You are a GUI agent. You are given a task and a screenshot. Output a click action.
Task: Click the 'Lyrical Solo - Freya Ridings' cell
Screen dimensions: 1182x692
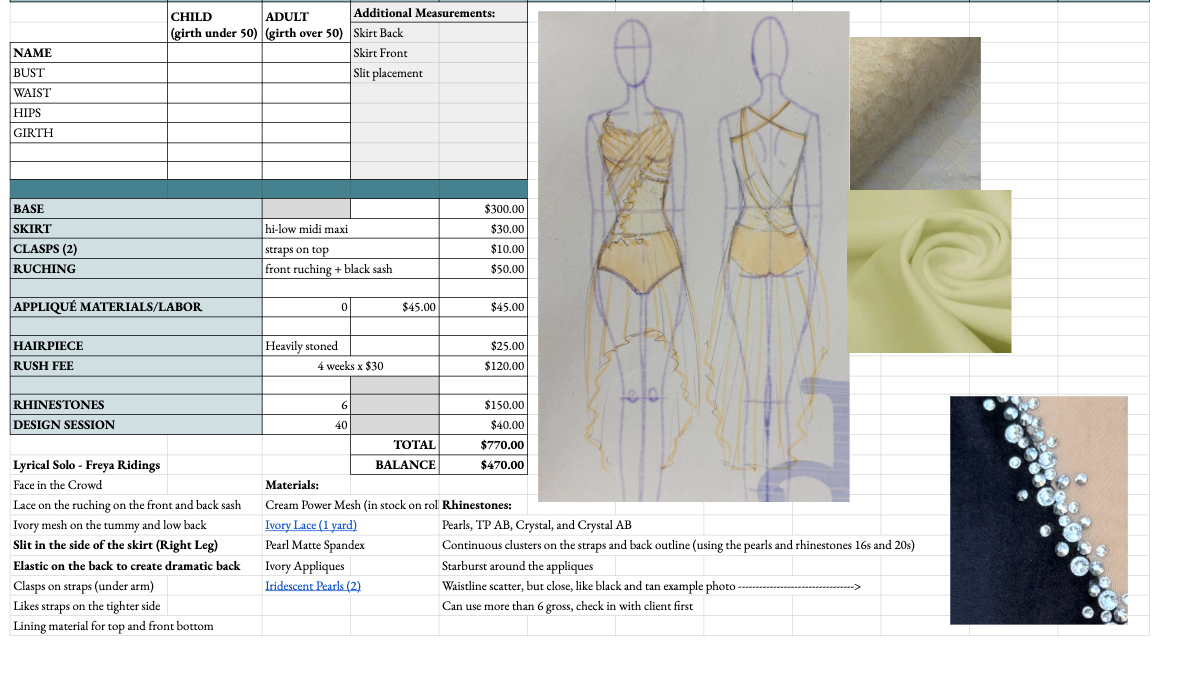[x=87, y=465]
